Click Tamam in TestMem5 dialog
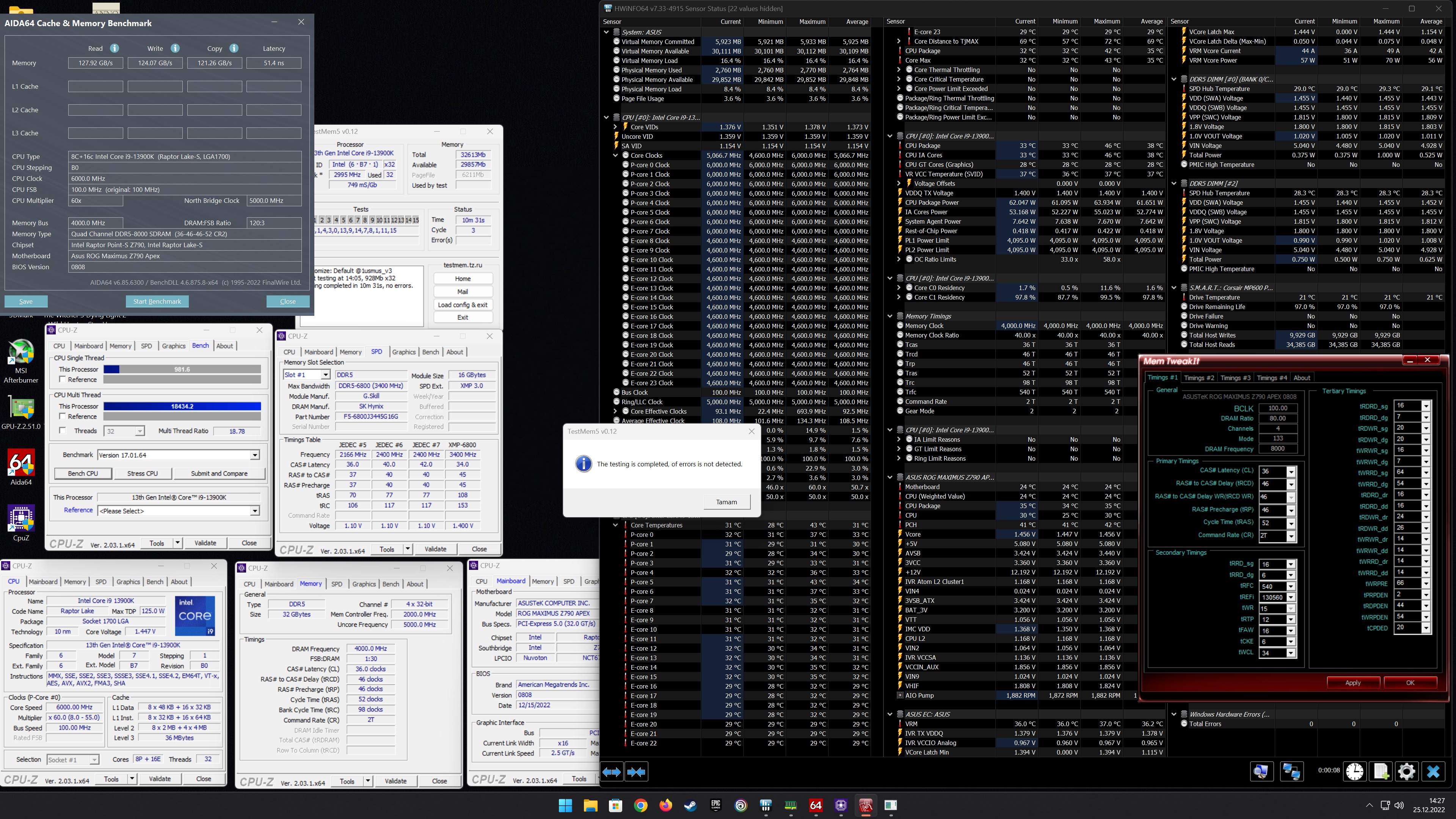The width and height of the screenshot is (1456, 819). coord(726,502)
